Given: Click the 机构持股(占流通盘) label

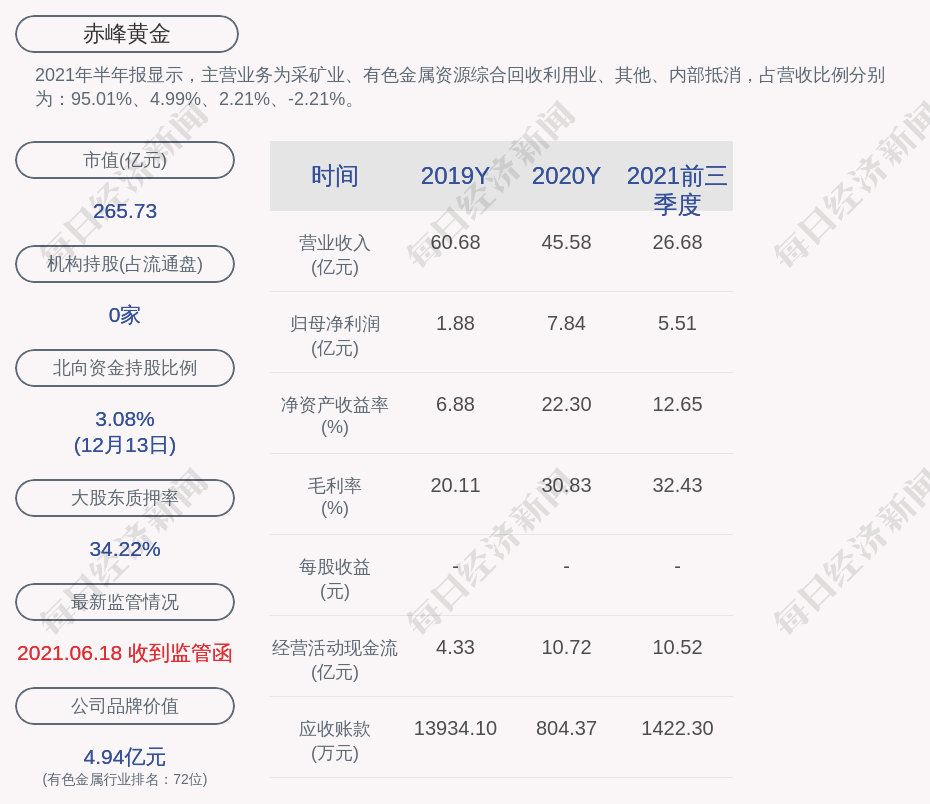Looking at the screenshot, I should pyautogui.click(x=125, y=264).
